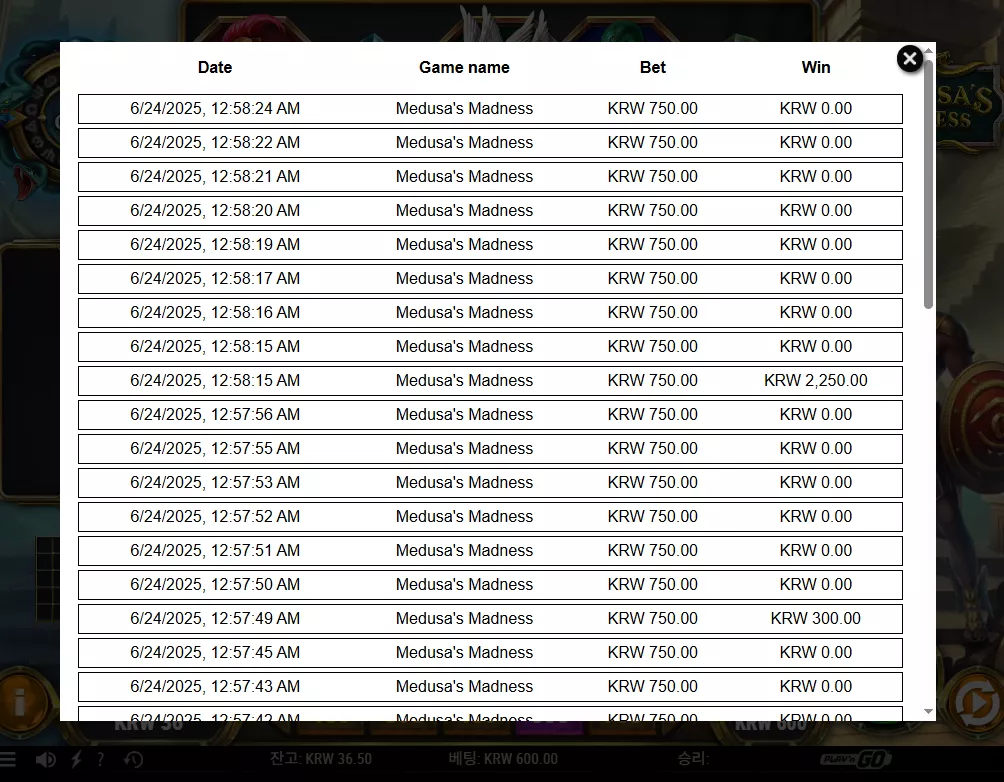Select the 12:57:50 AM history row
The width and height of the screenshot is (1004, 782).
[490, 584]
